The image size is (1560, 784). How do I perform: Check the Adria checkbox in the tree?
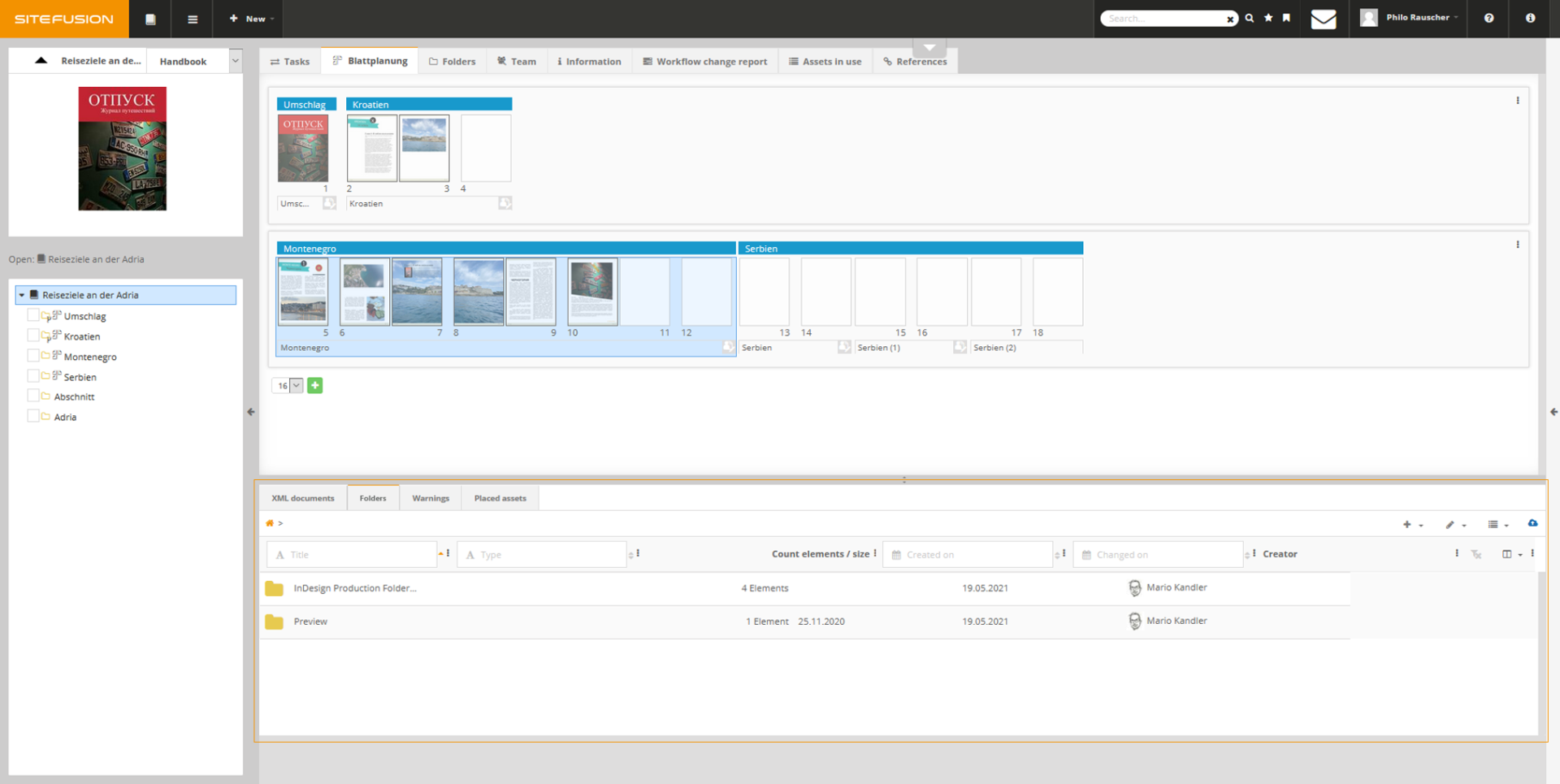32,416
